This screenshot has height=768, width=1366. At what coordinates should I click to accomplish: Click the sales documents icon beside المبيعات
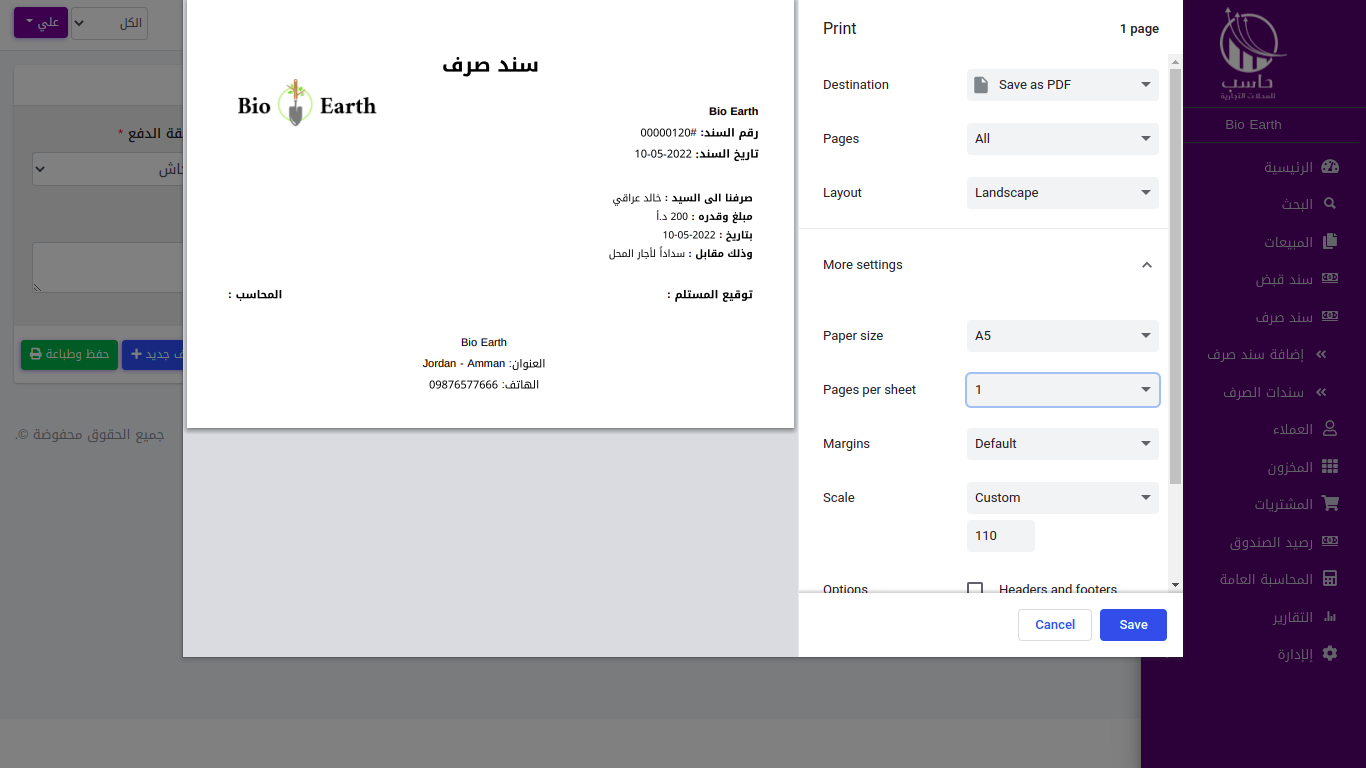point(1329,242)
